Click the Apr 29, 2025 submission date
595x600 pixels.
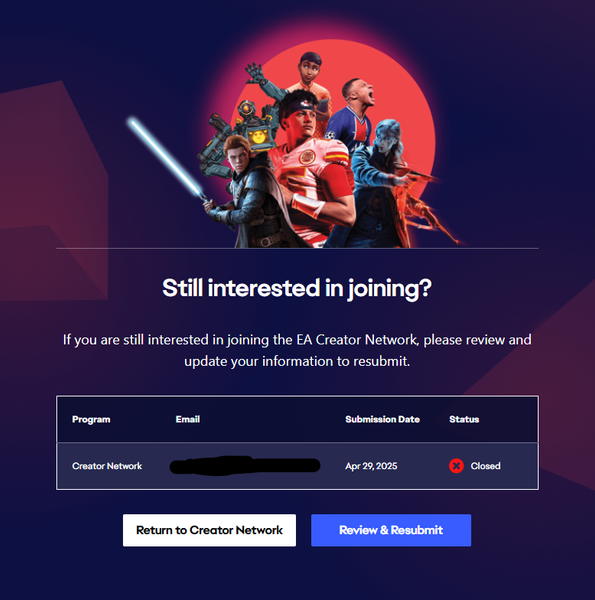coord(371,466)
